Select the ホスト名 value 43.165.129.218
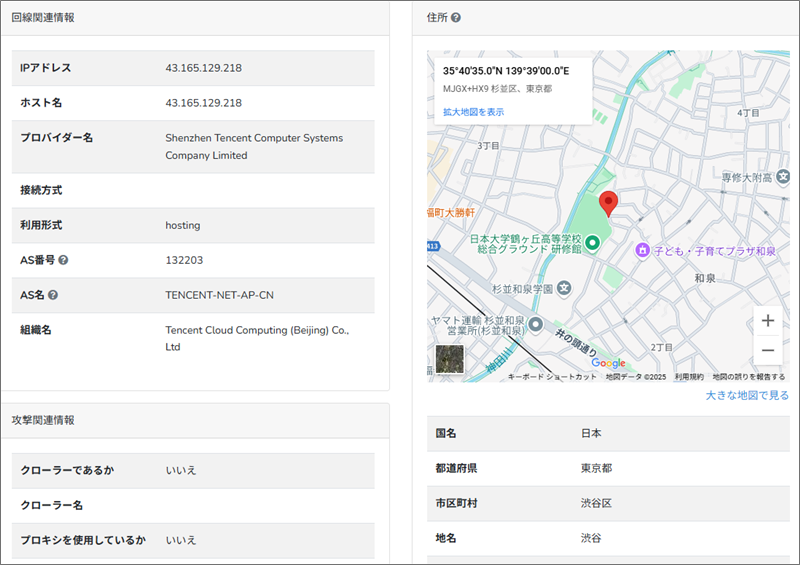Viewport: 800px width, 565px height. point(204,103)
